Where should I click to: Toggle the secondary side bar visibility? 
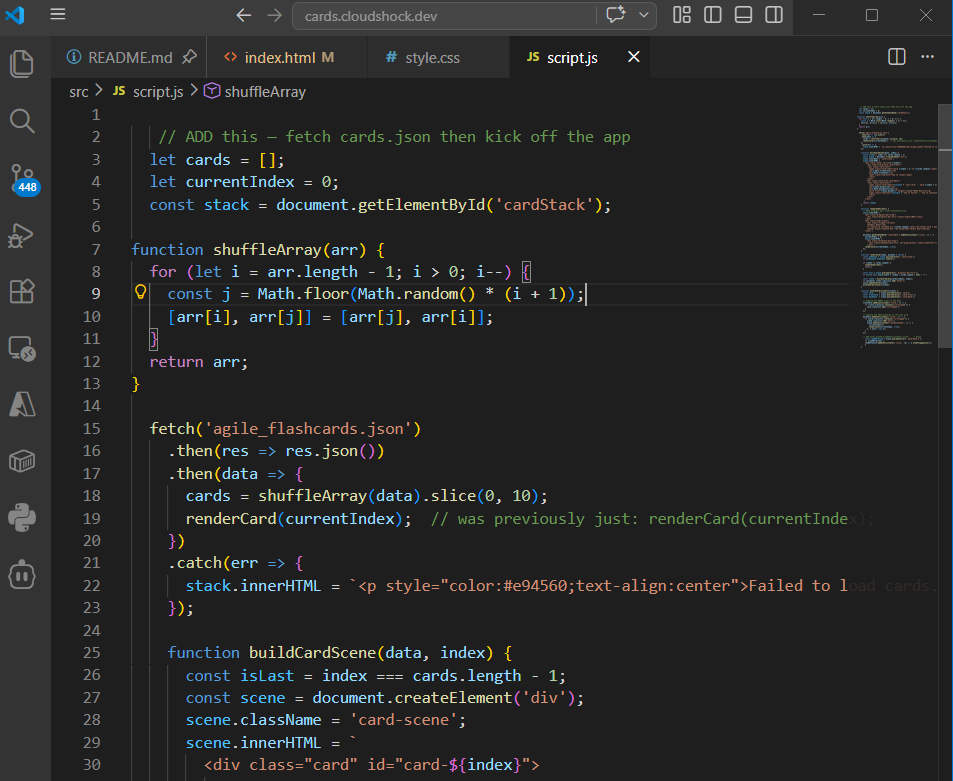[x=774, y=15]
